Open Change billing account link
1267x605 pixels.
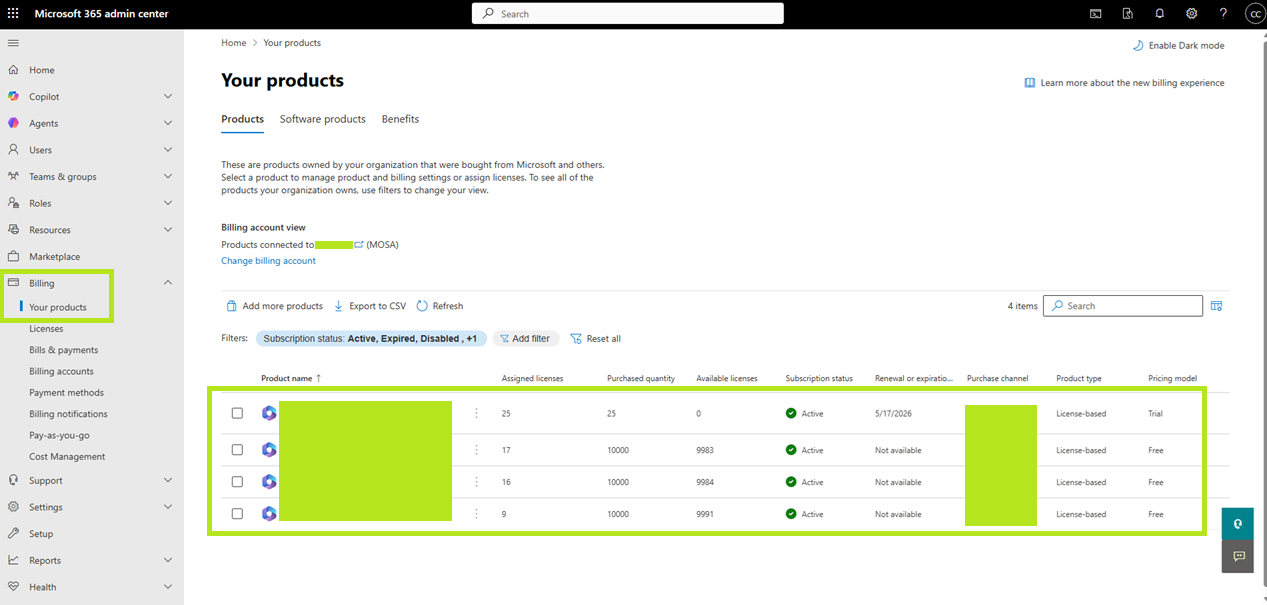click(268, 261)
